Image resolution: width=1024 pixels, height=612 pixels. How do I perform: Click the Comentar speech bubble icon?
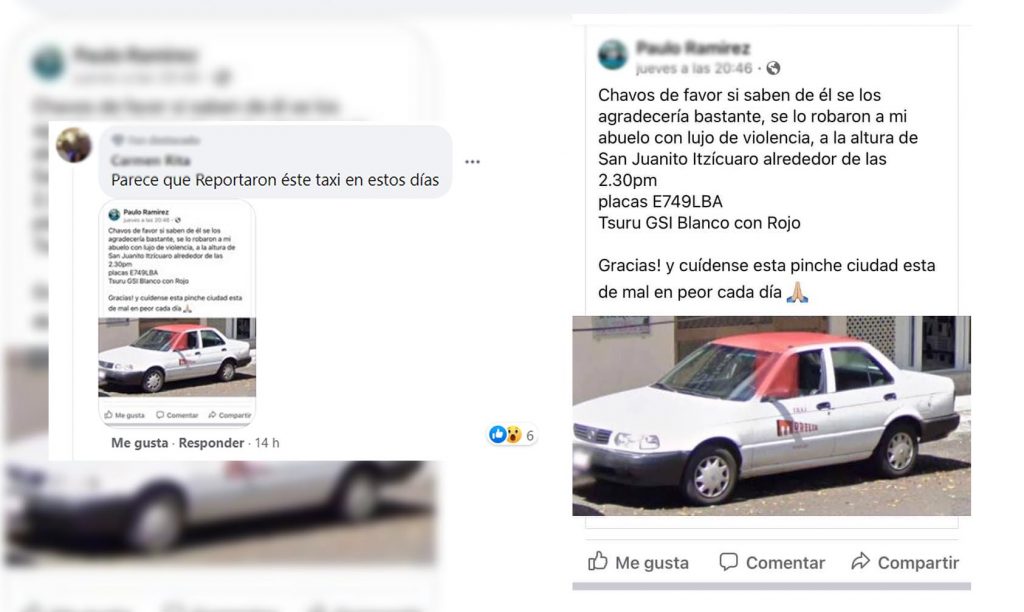click(x=728, y=562)
